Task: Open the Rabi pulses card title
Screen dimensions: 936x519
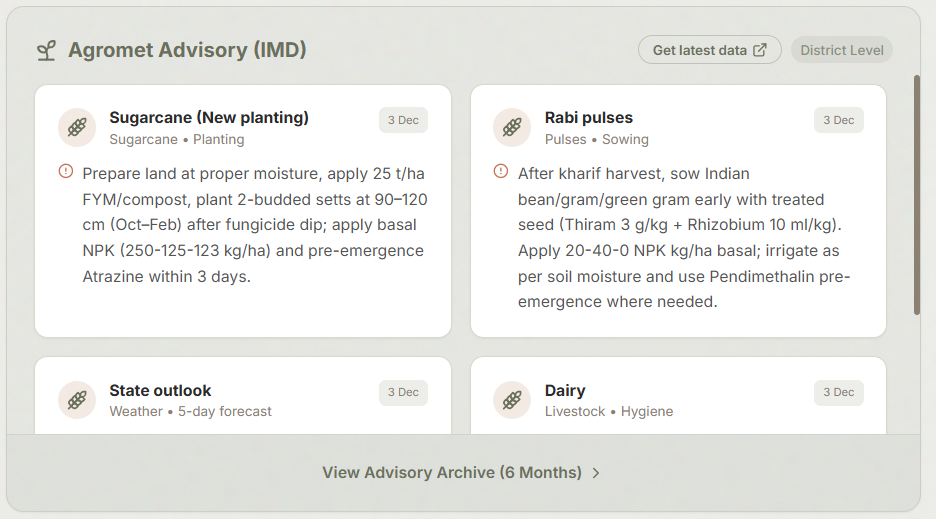Action: coord(589,118)
